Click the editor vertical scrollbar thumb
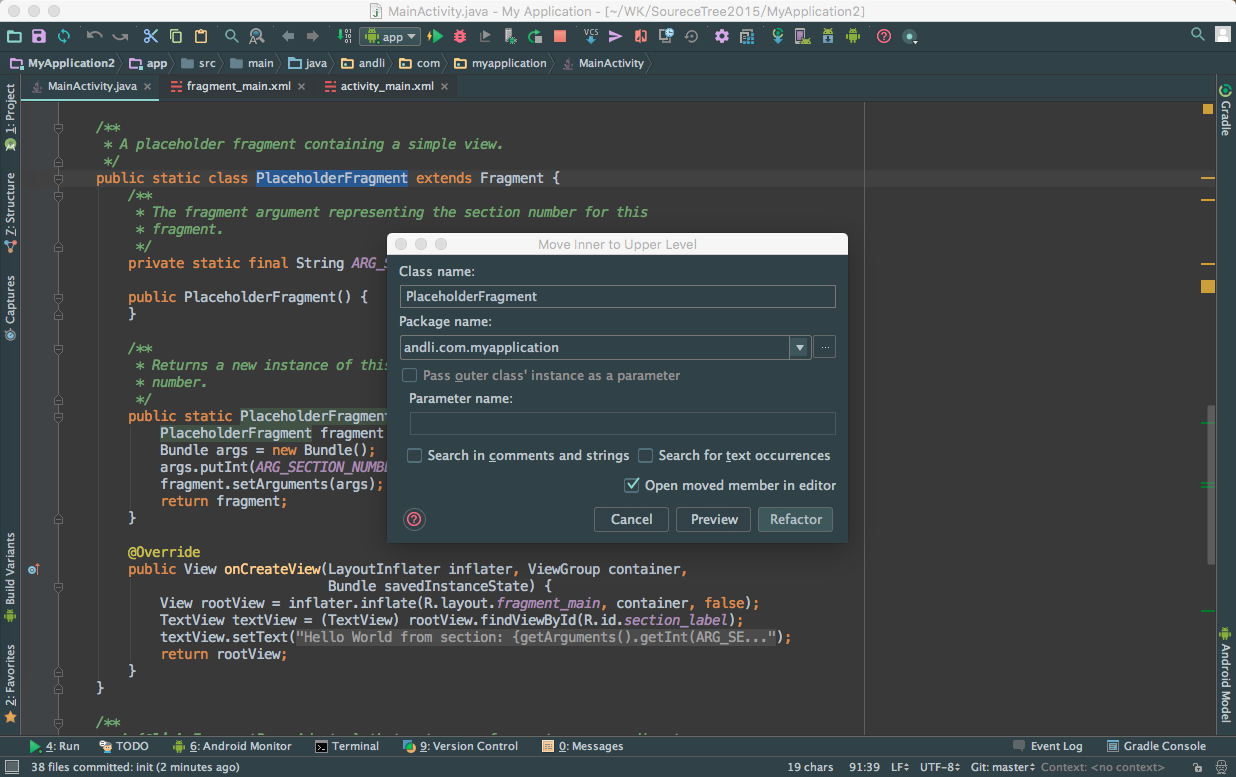 (1211, 485)
